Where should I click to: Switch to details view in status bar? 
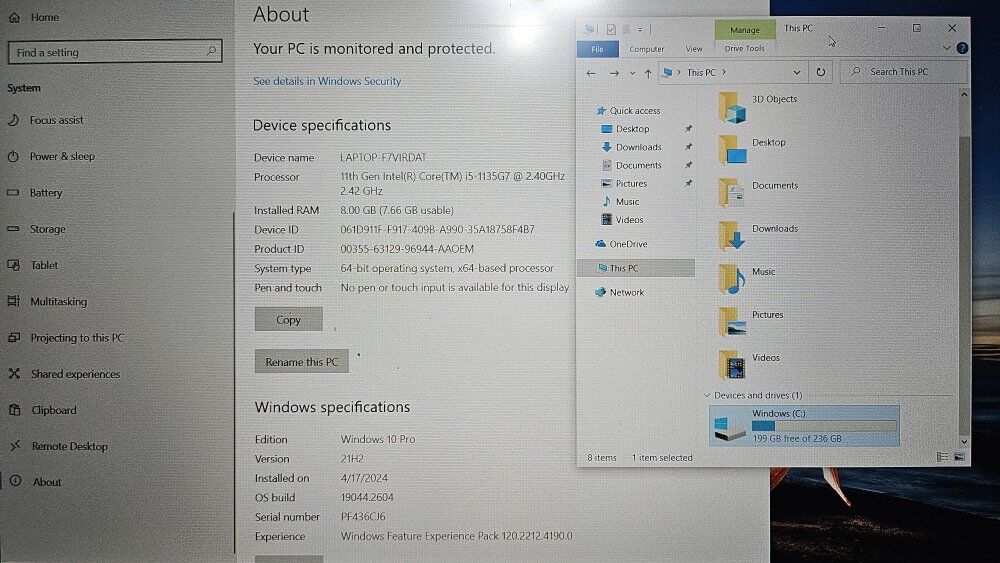coord(943,457)
